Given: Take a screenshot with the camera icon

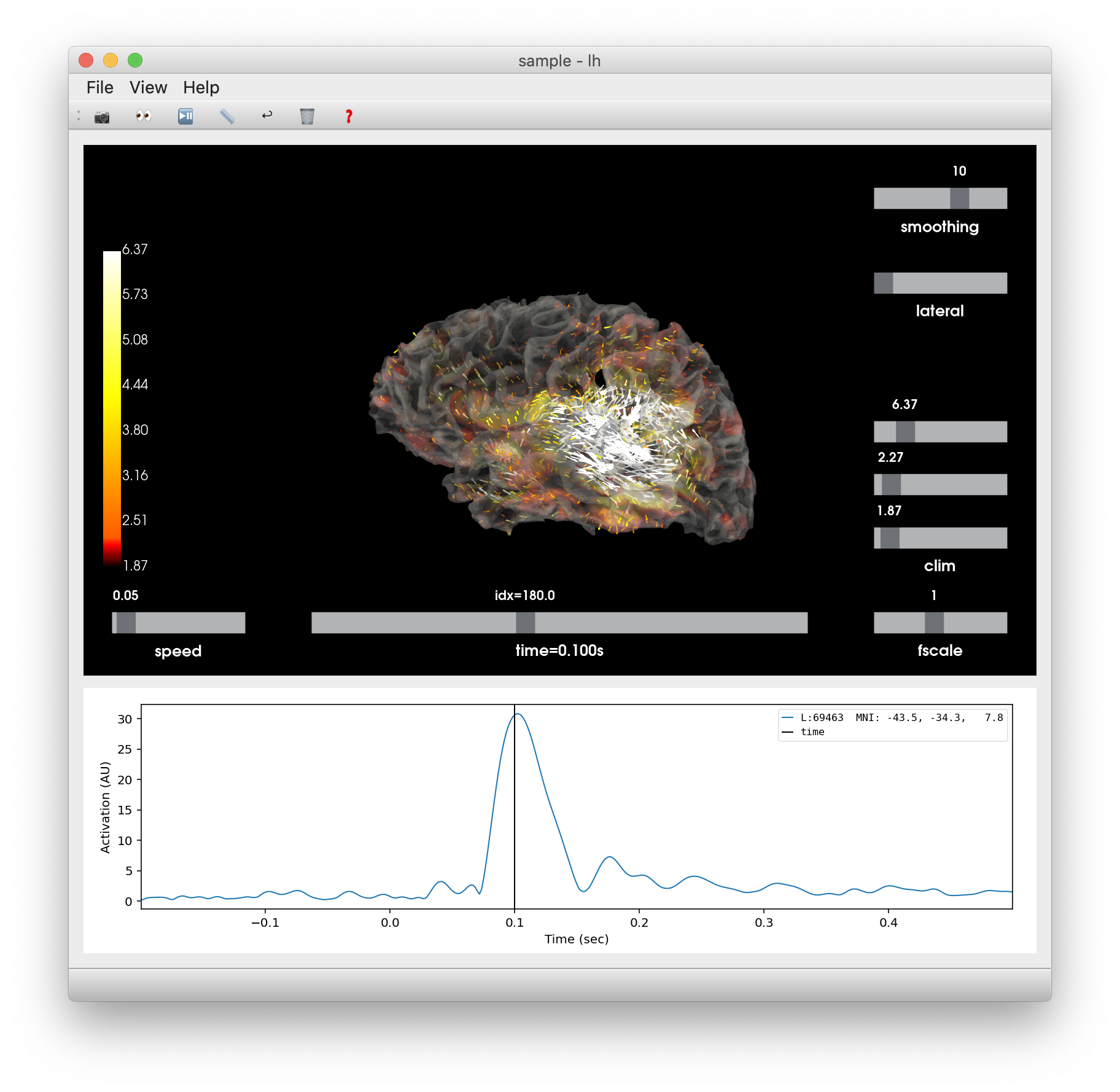Looking at the screenshot, I should coord(102,117).
